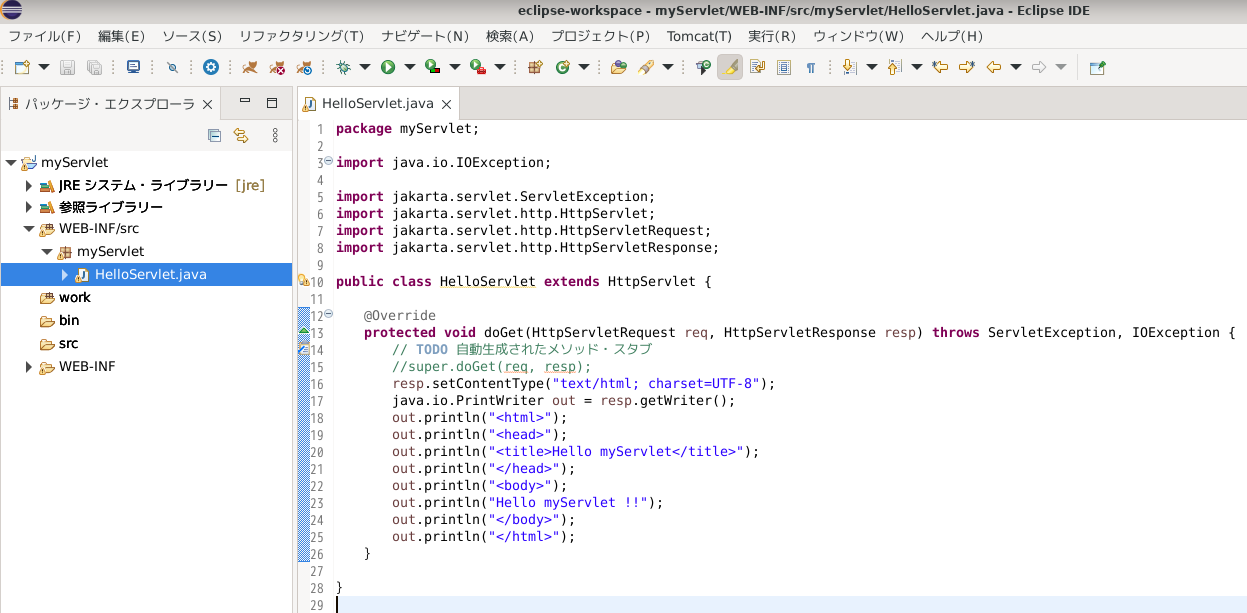
Task: Restart Tomcat with the blue-arrow cat icon
Action: (x=305, y=67)
